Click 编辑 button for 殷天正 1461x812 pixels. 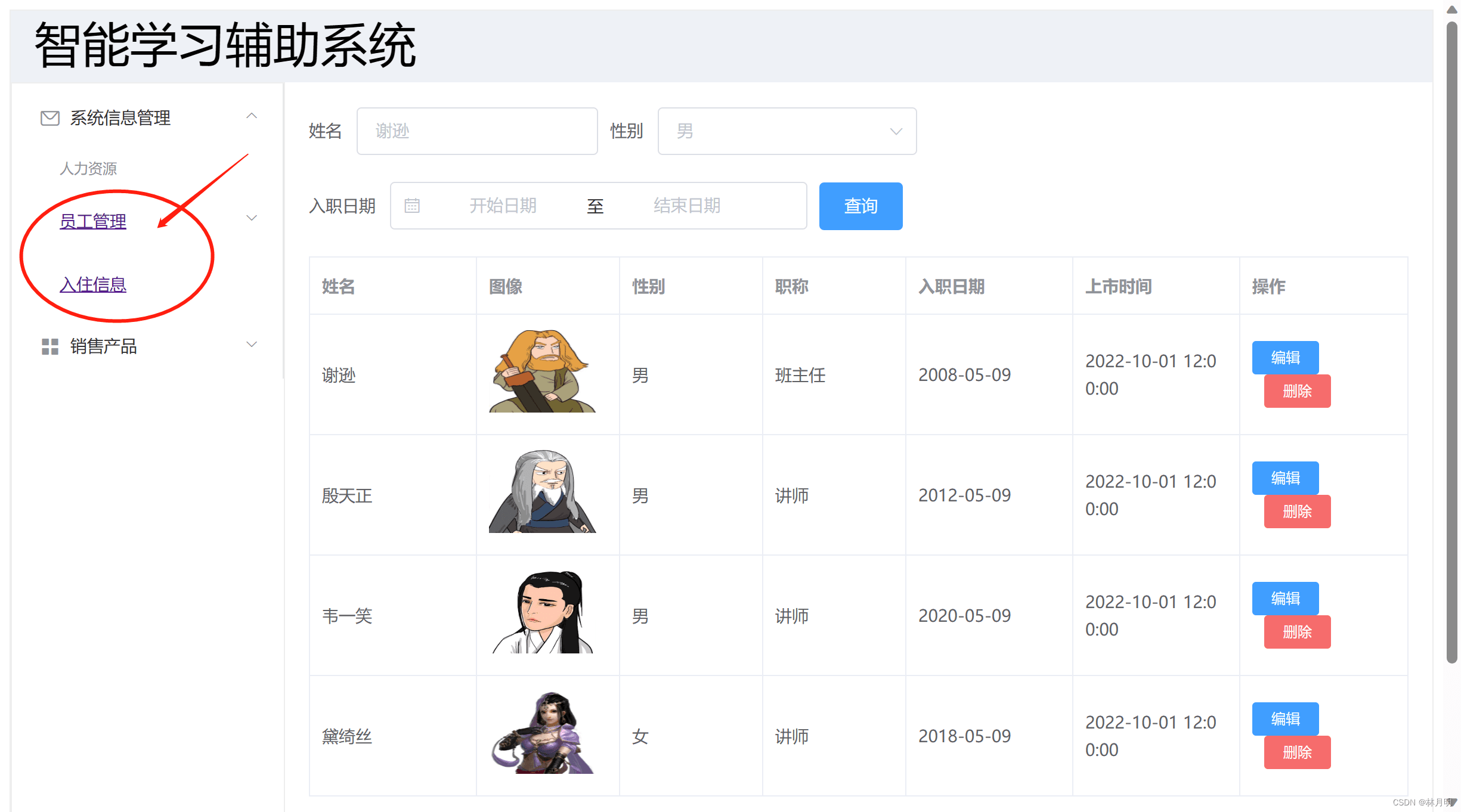(x=1285, y=478)
